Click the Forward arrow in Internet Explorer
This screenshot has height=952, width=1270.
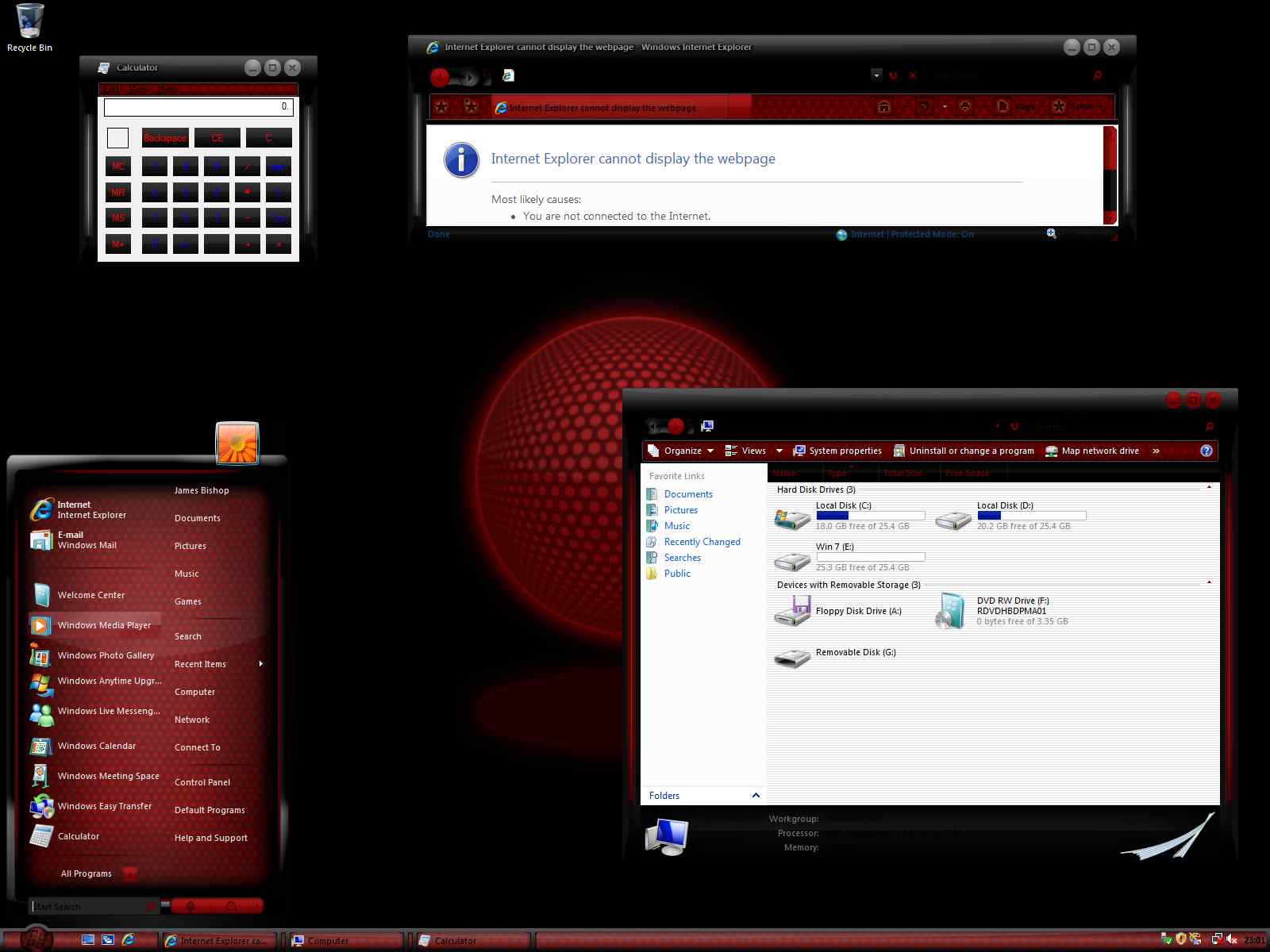tap(469, 78)
